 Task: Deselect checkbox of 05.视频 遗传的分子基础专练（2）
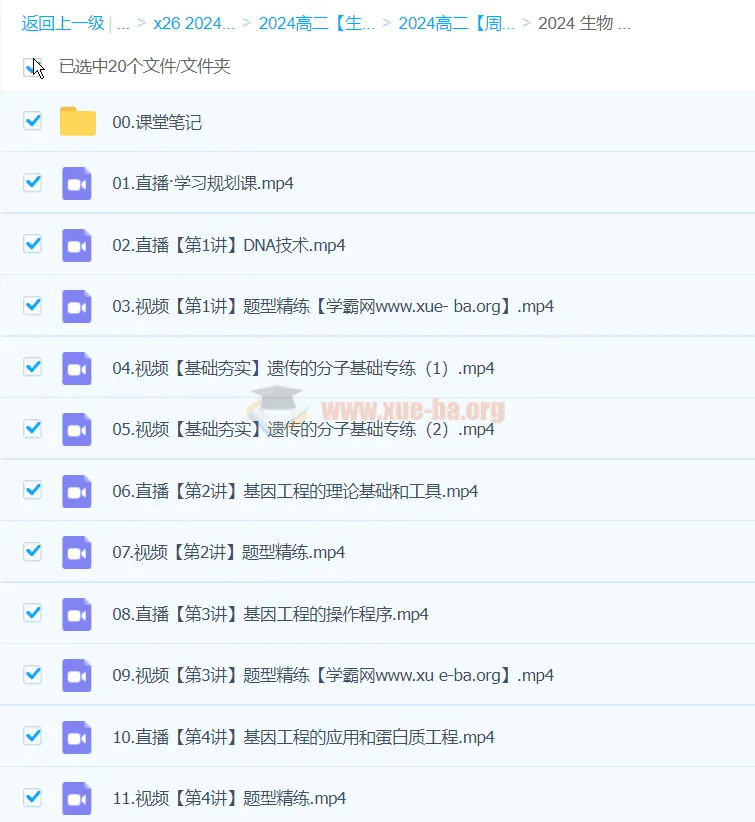pyautogui.click(x=33, y=428)
